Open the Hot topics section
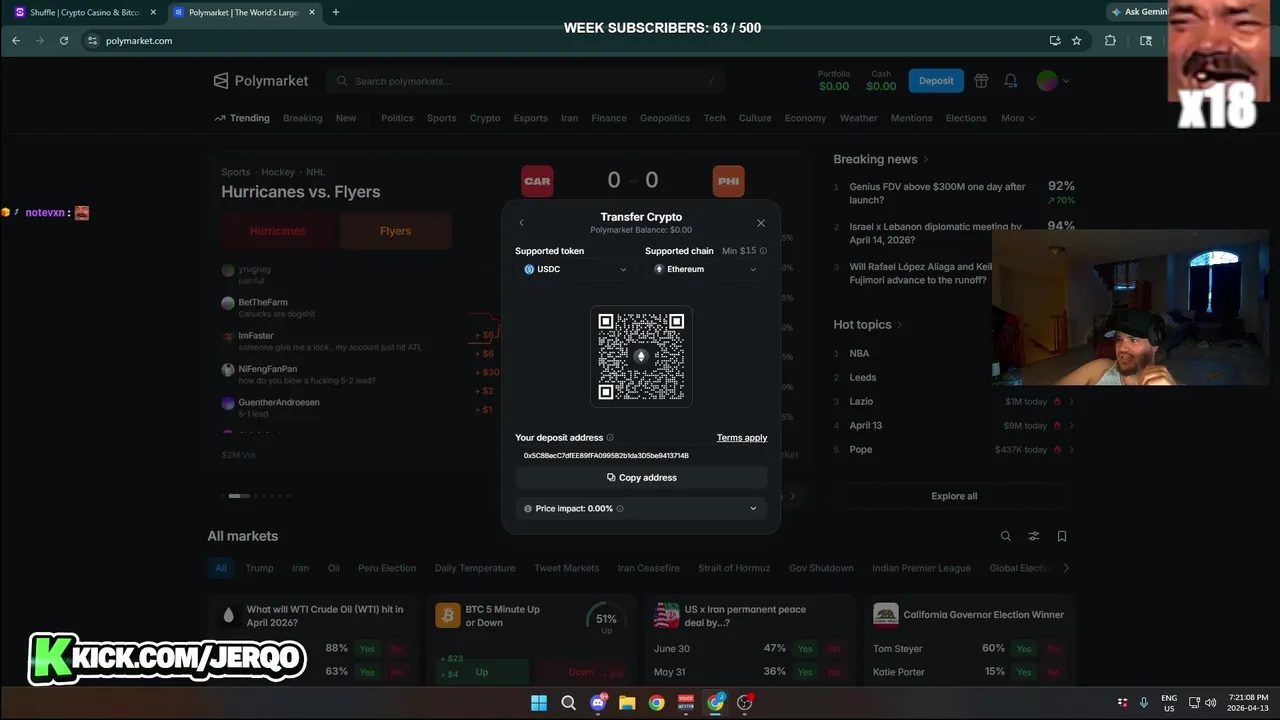This screenshot has width=1280, height=720. tap(868, 324)
